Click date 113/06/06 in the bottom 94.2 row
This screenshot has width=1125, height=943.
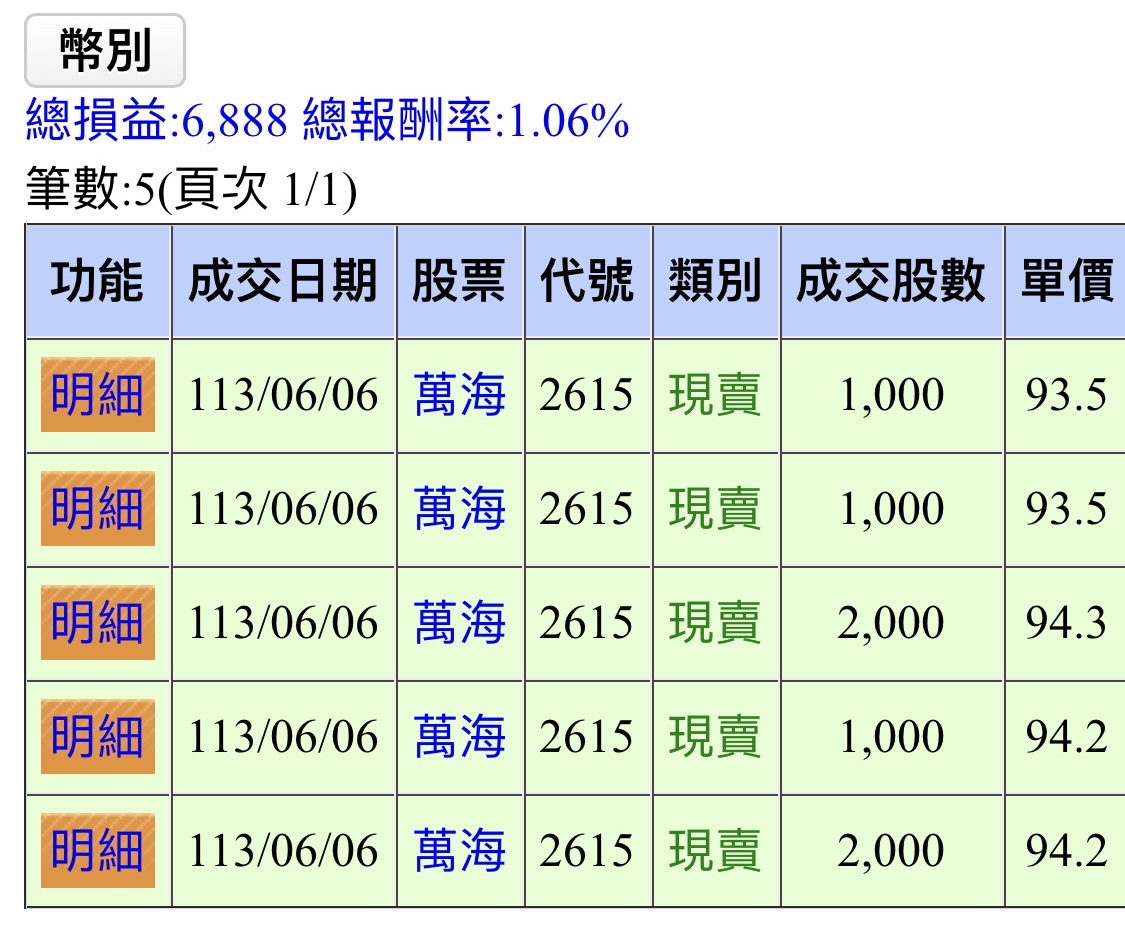(283, 850)
